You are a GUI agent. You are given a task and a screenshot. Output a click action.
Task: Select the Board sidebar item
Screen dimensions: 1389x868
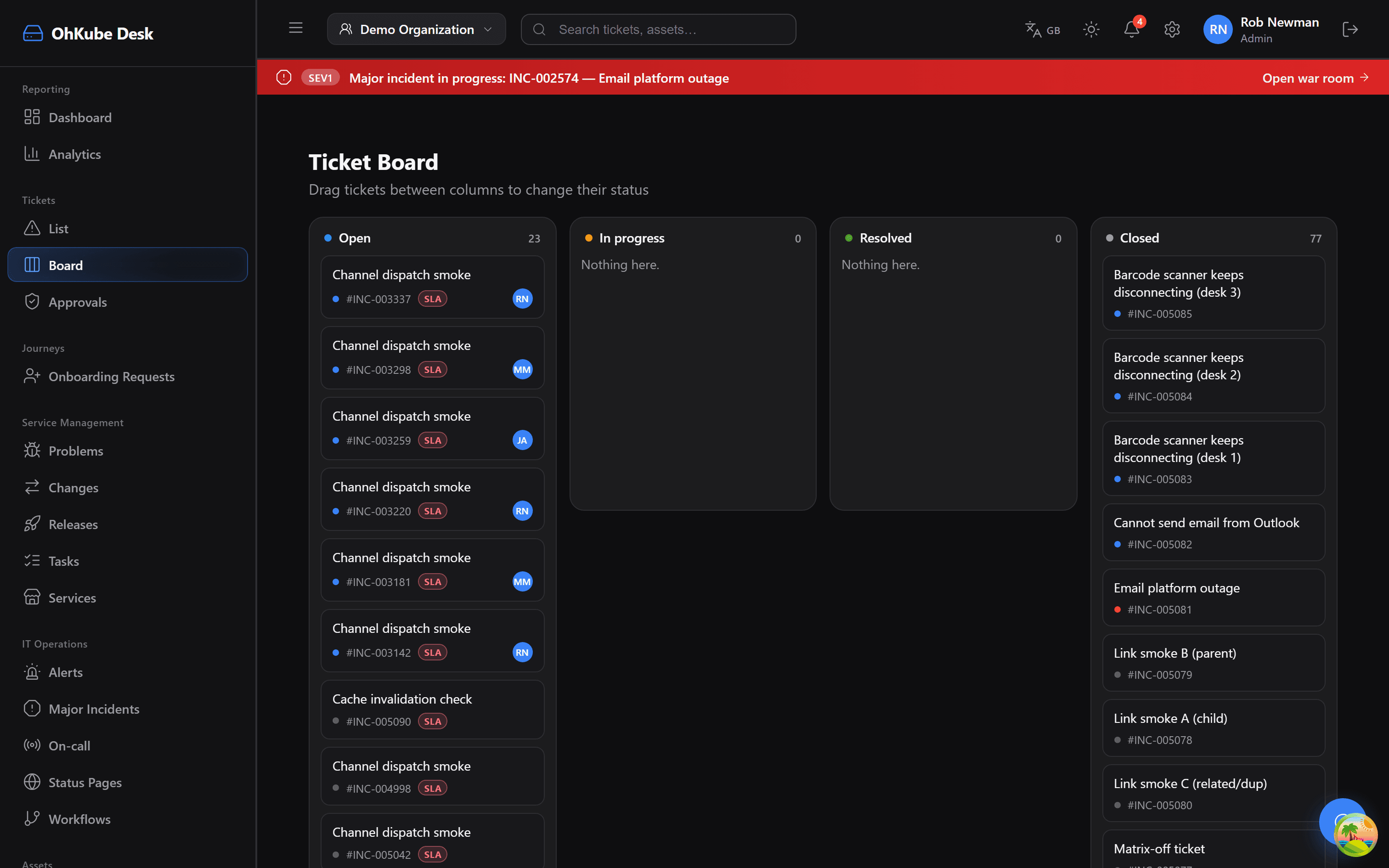(x=127, y=265)
